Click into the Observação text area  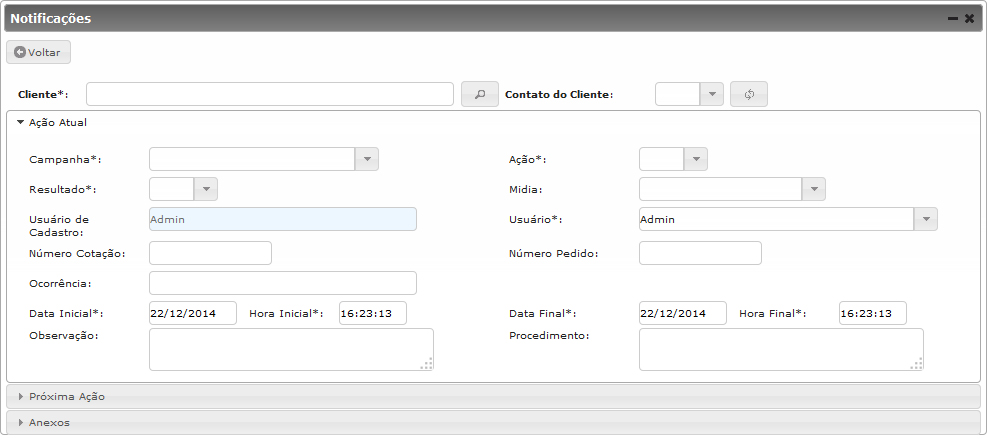pyautogui.click(x=291, y=349)
